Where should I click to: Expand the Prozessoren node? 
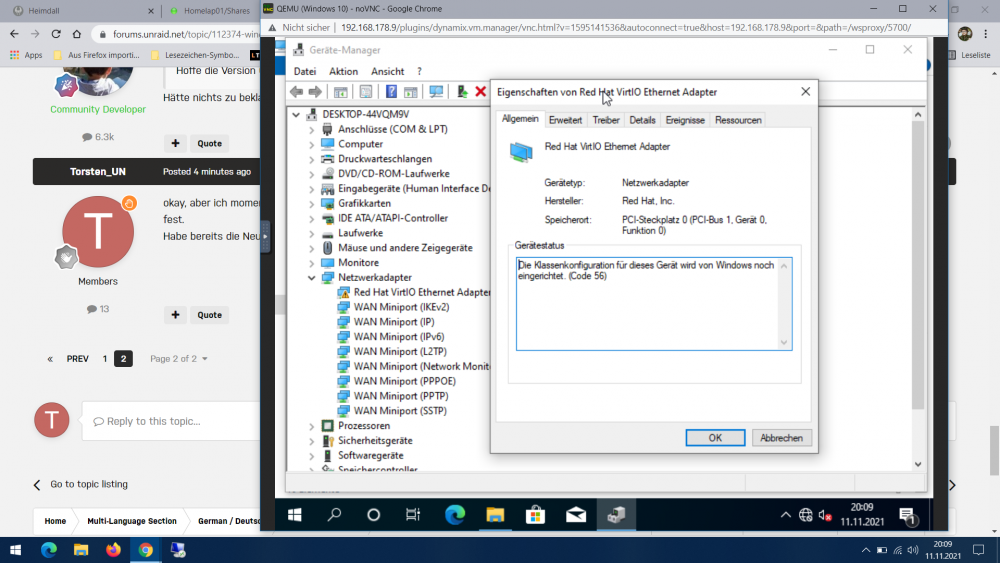click(x=312, y=426)
